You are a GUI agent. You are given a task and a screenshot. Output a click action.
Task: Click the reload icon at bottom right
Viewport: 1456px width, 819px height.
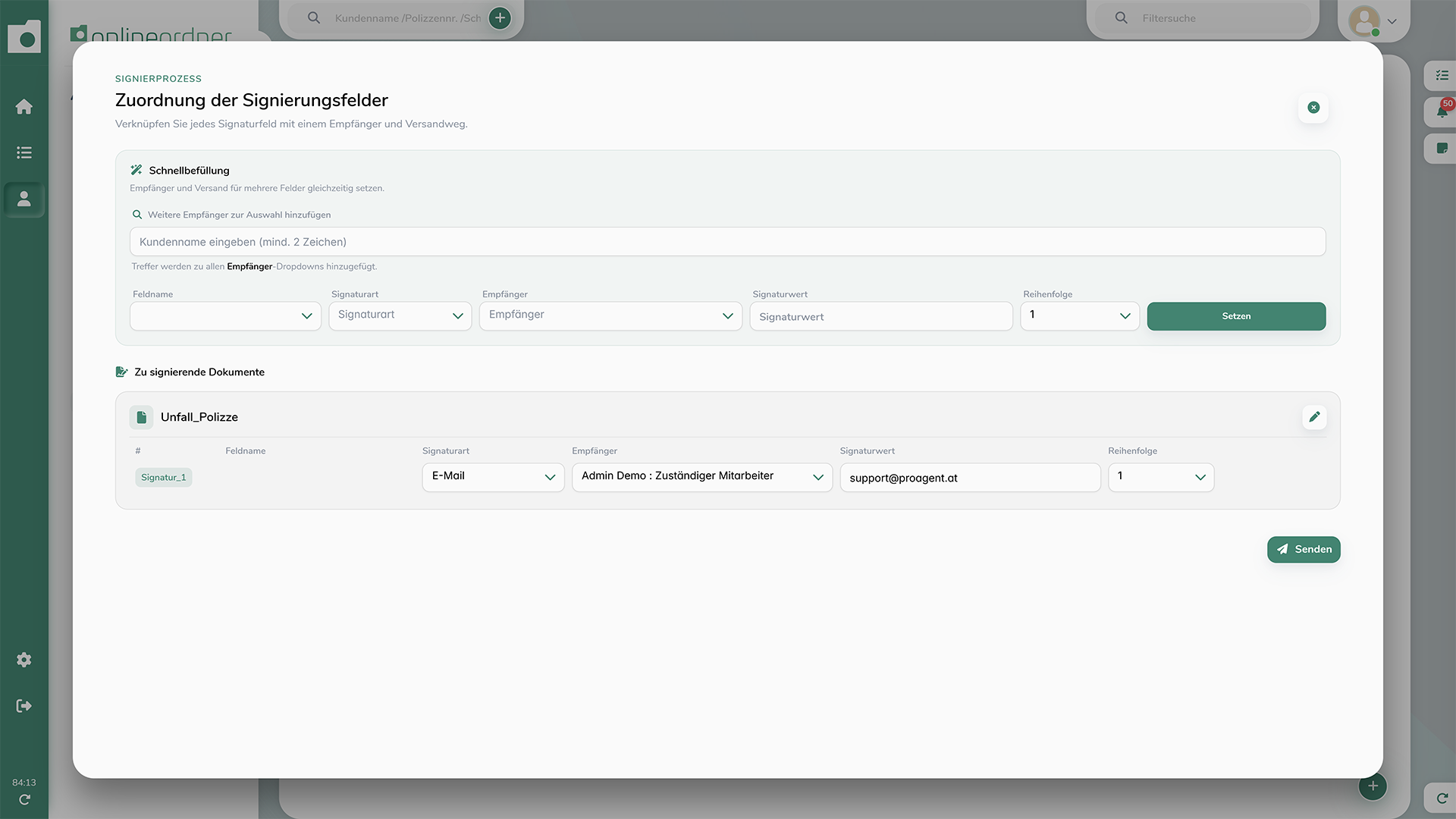click(1442, 798)
